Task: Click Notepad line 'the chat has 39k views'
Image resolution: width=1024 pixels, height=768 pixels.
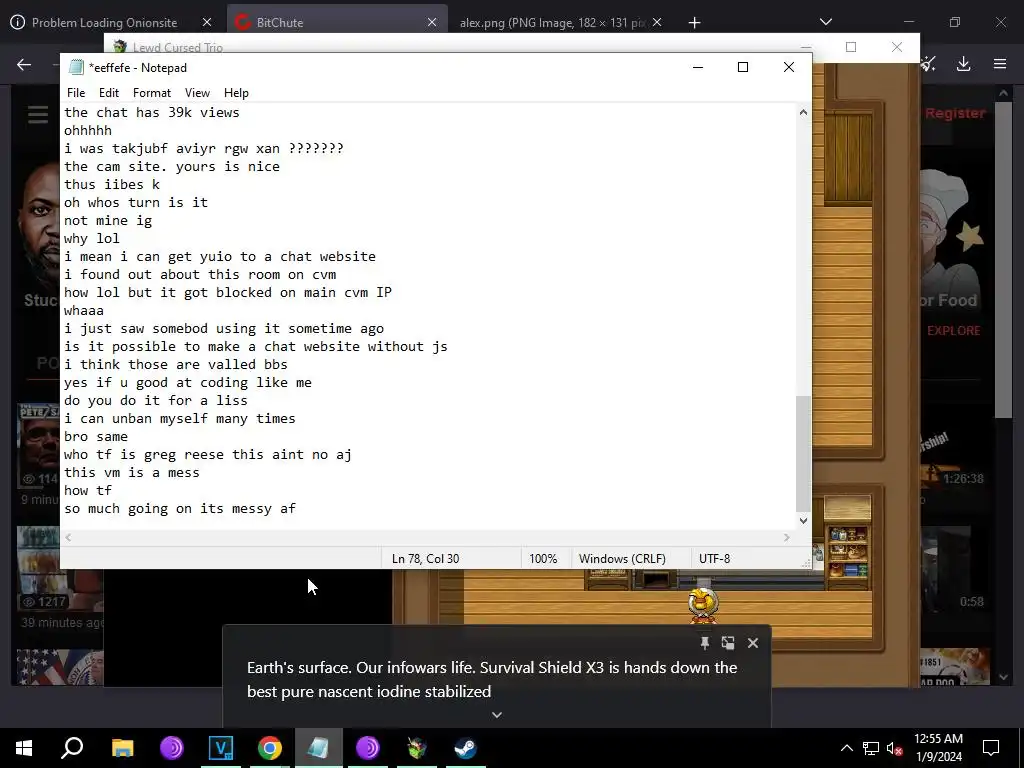Action: click(x=152, y=112)
